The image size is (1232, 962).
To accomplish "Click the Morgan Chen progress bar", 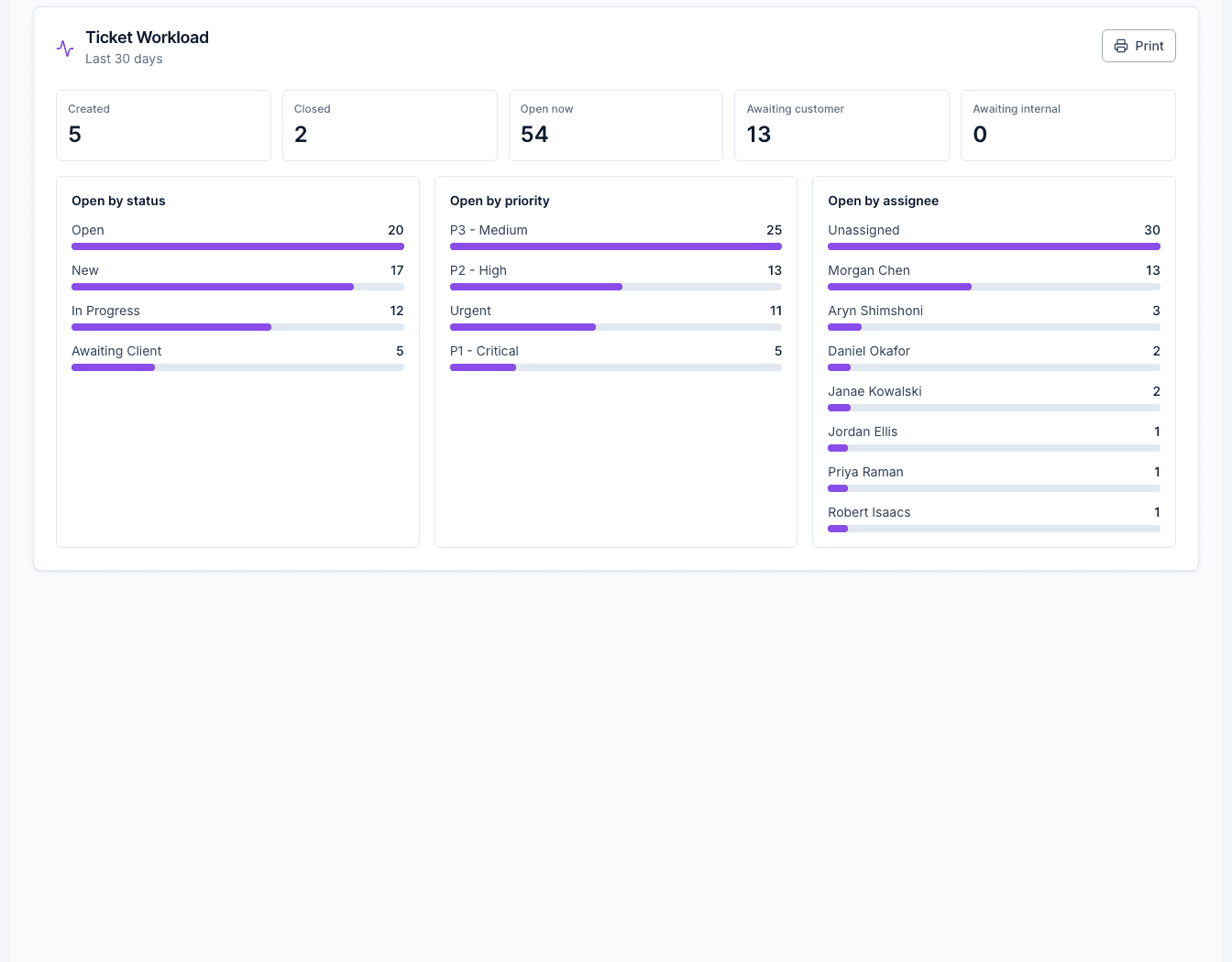I will (x=994, y=287).
